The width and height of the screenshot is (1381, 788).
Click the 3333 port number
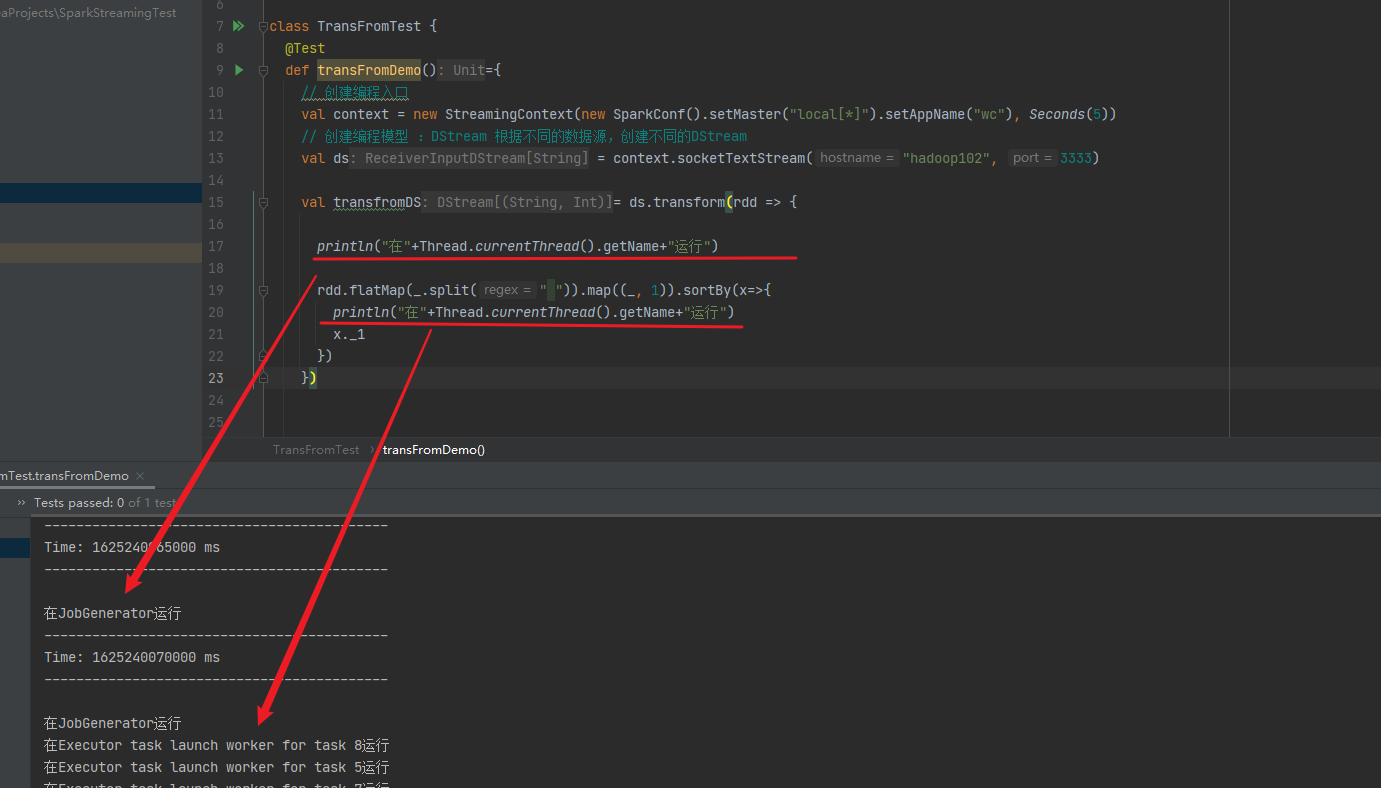point(1076,158)
